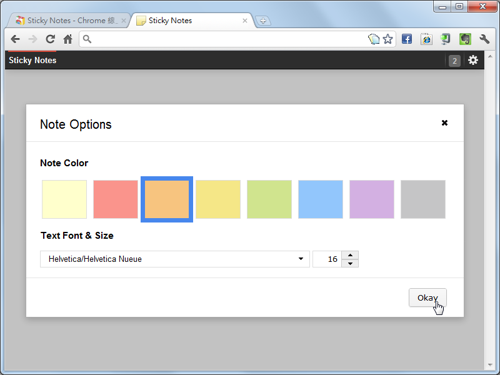Choose the red note color
This screenshot has height=375, width=500.
(x=116, y=199)
